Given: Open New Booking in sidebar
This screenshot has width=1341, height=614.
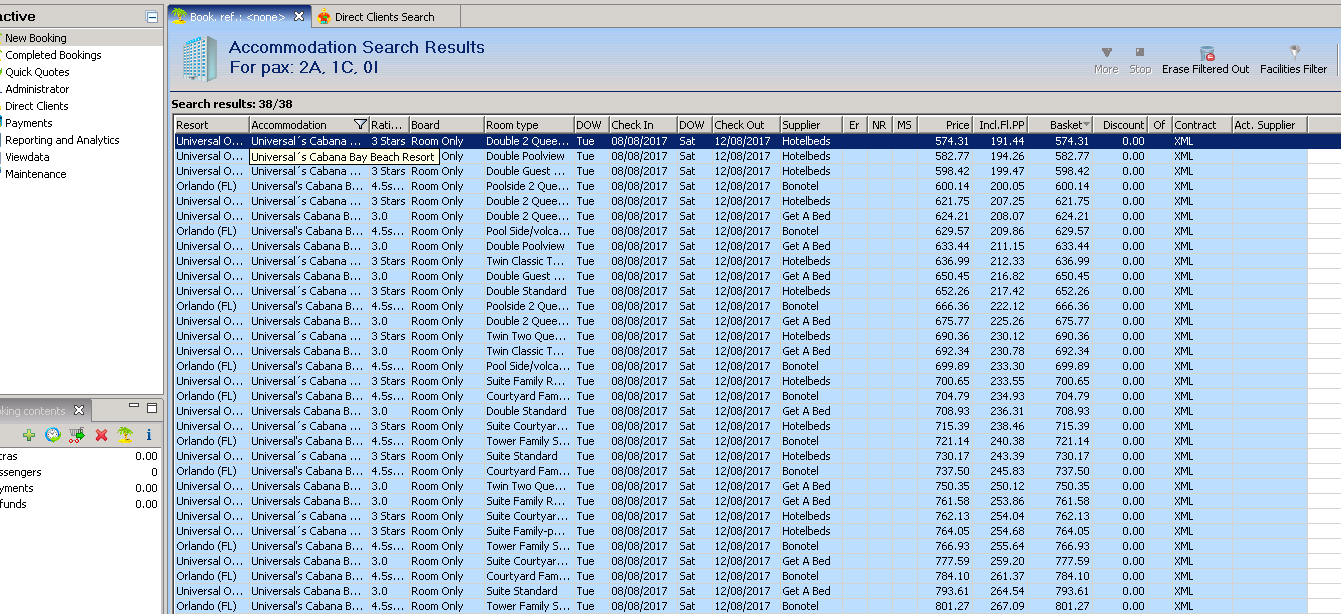Looking at the screenshot, I should coord(36,38).
